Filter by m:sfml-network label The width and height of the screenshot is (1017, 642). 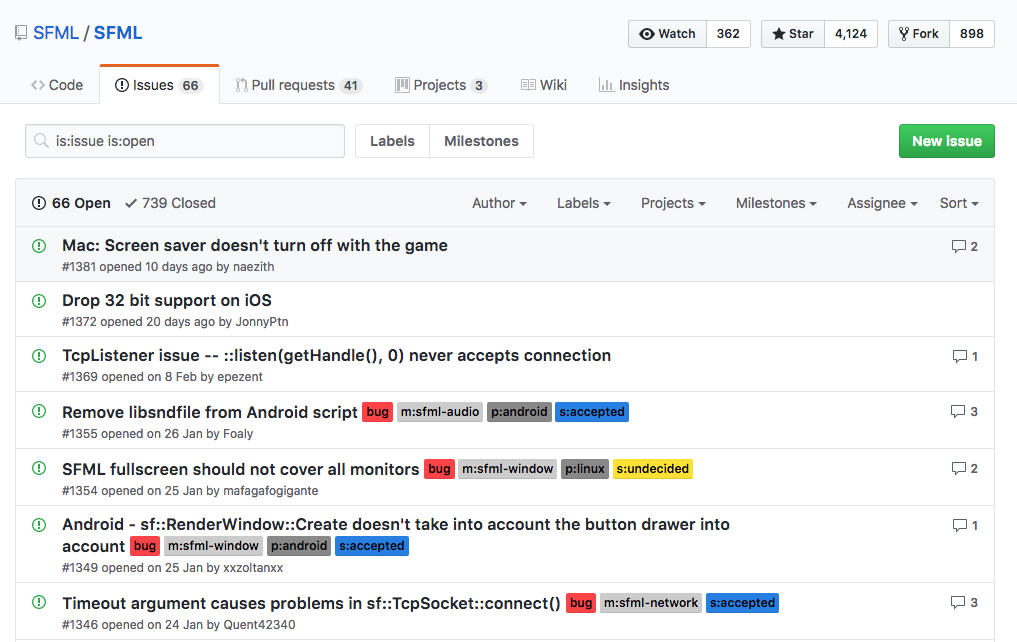[x=651, y=603]
